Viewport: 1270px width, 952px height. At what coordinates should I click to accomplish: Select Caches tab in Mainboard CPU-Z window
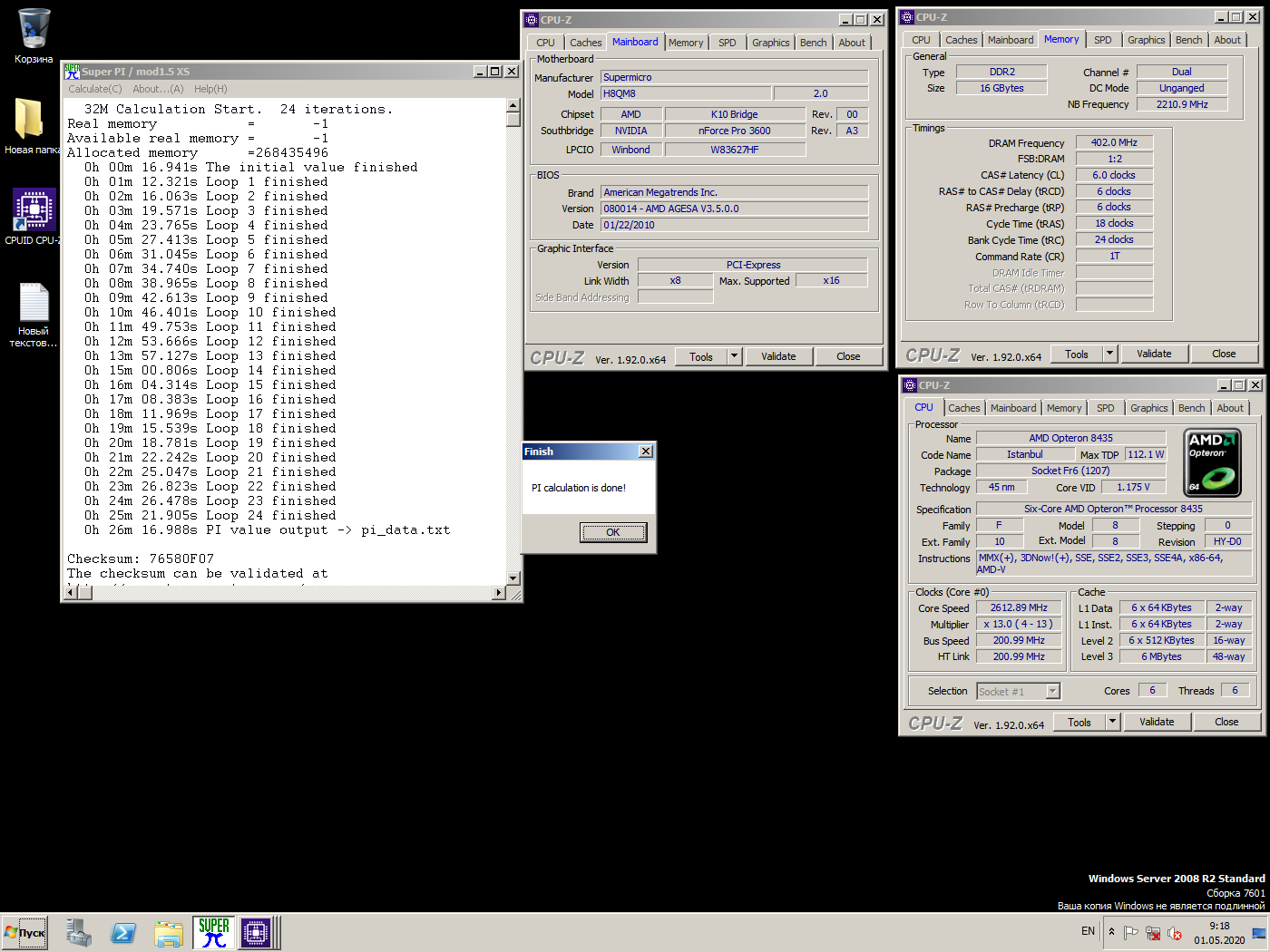point(585,43)
